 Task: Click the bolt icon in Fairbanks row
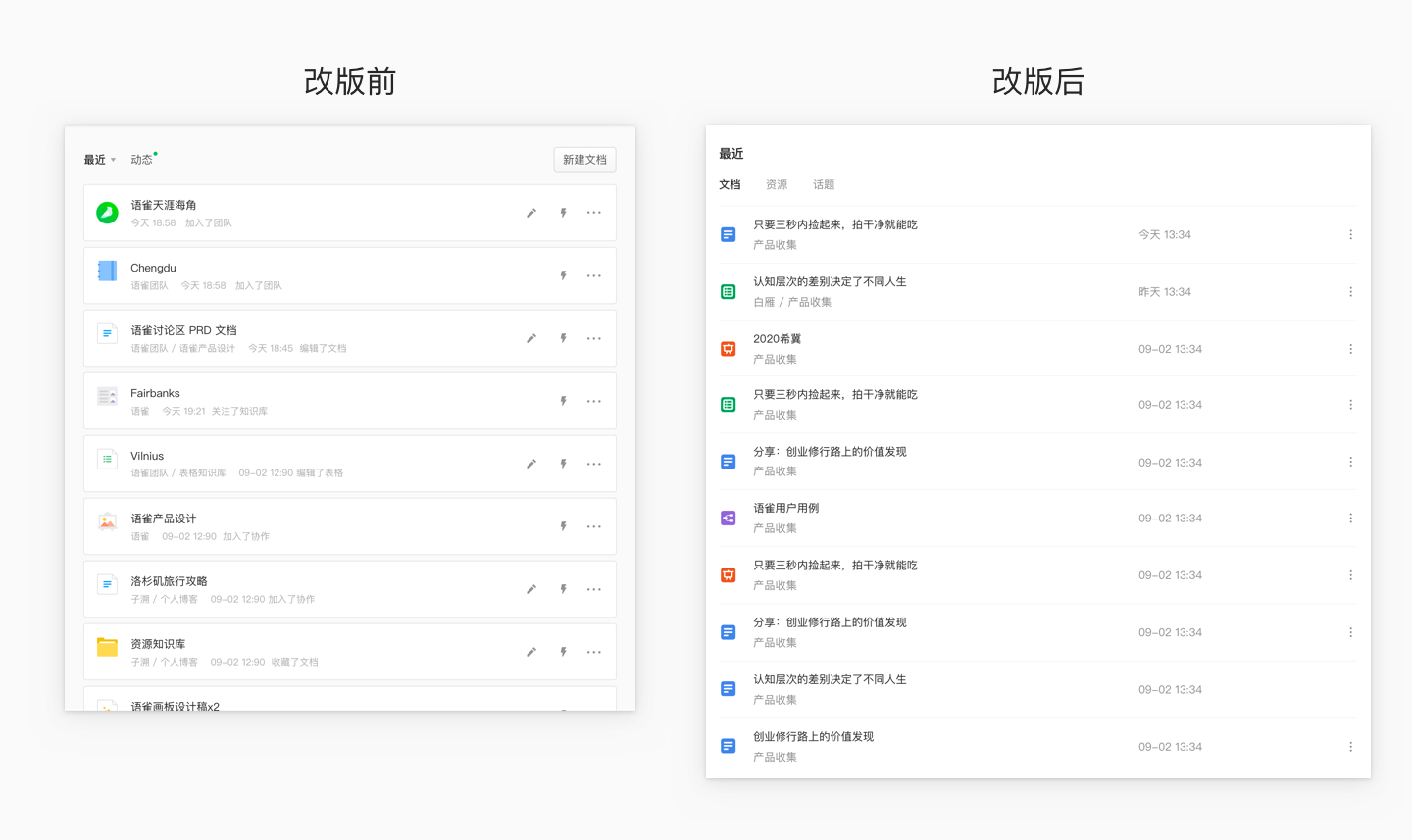(564, 401)
